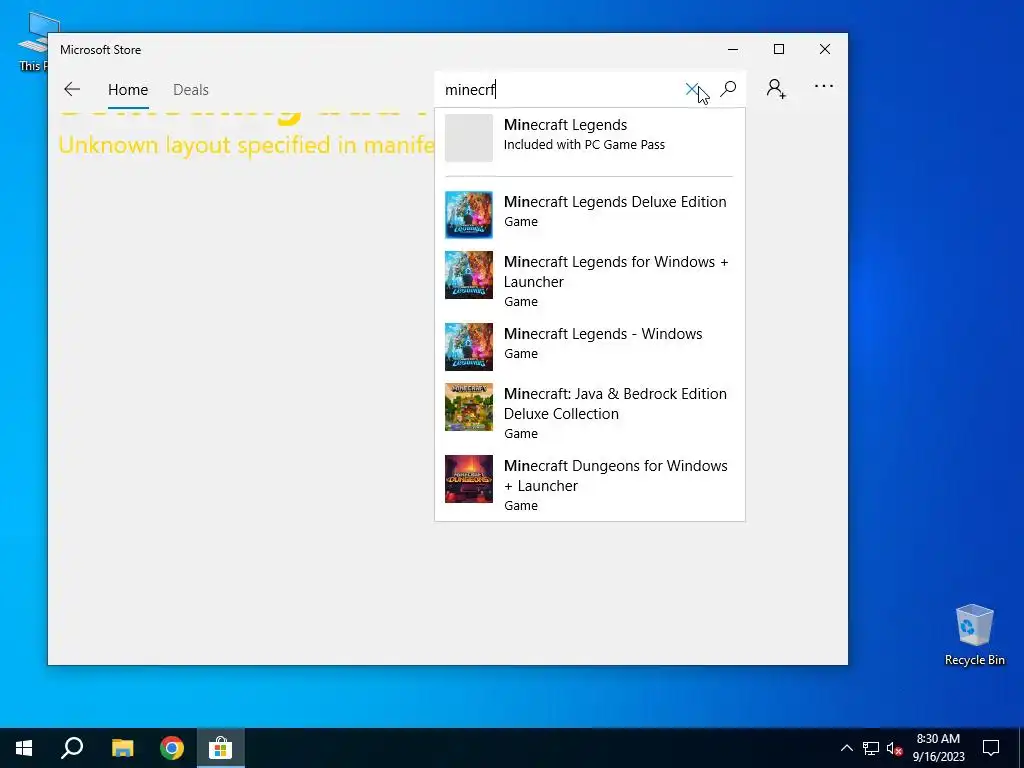Launch Google Chrome from the taskbar
The width and height of the screenshot is (1024, 768).
(x=172, y=748)
